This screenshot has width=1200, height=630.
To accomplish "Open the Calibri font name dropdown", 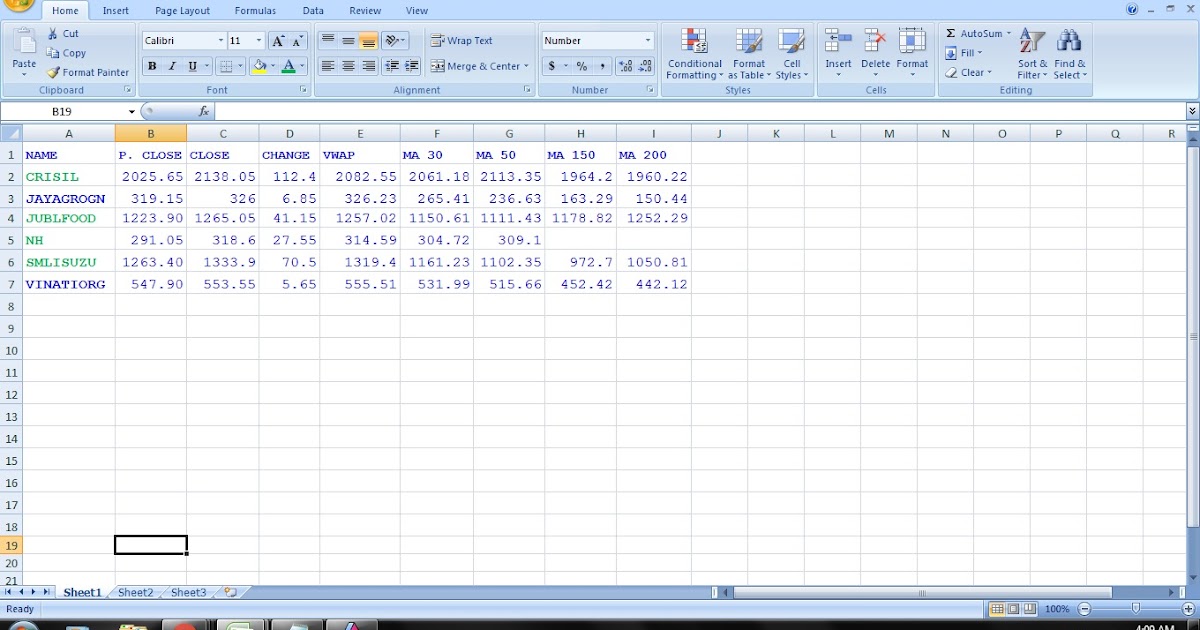I will [220, 41].
